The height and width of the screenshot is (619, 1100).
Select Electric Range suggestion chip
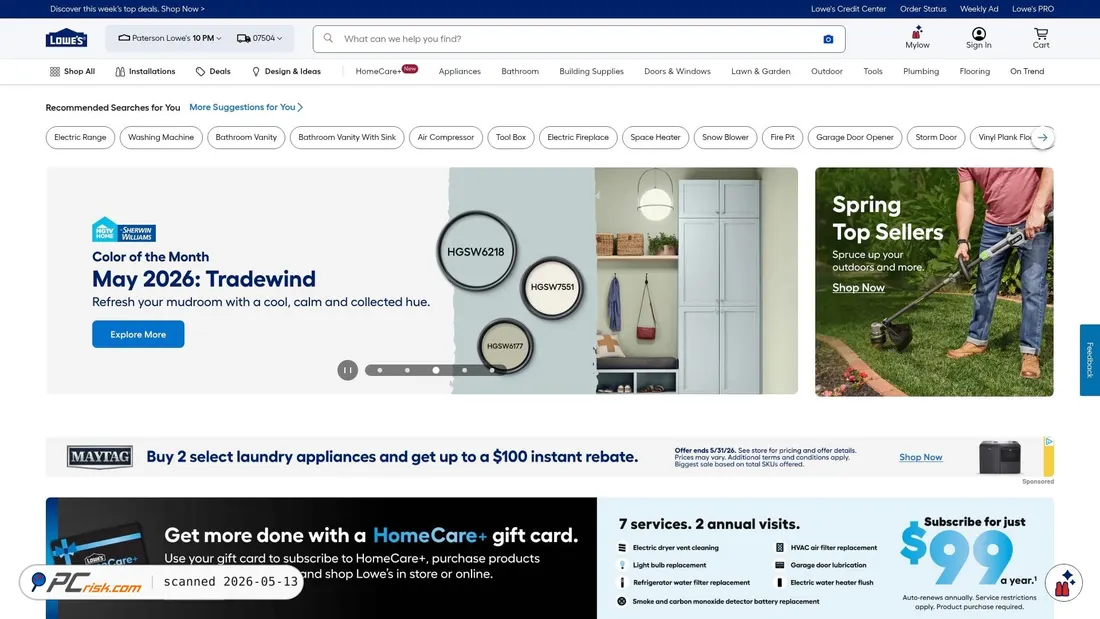click(80, 138)
